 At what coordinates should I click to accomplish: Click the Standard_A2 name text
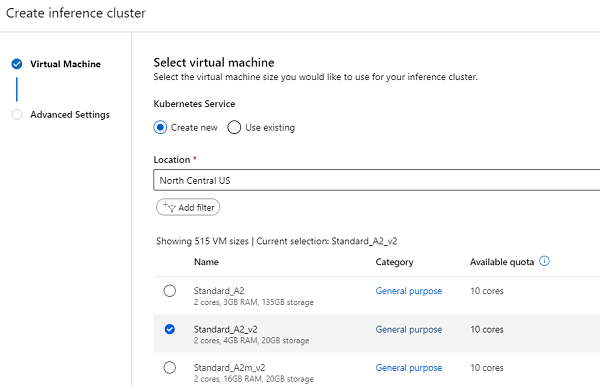(219, 291)
